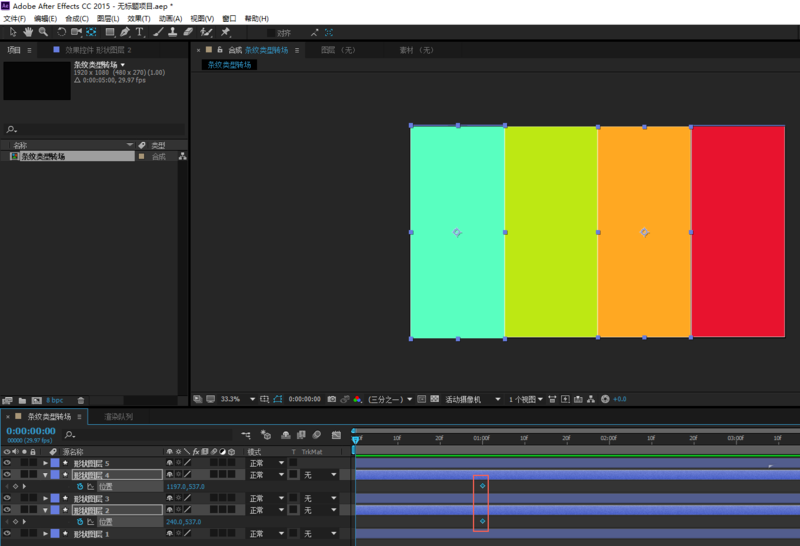Open the 编辑(E) menu
This screenshot has height=546, width=800.
45,18
